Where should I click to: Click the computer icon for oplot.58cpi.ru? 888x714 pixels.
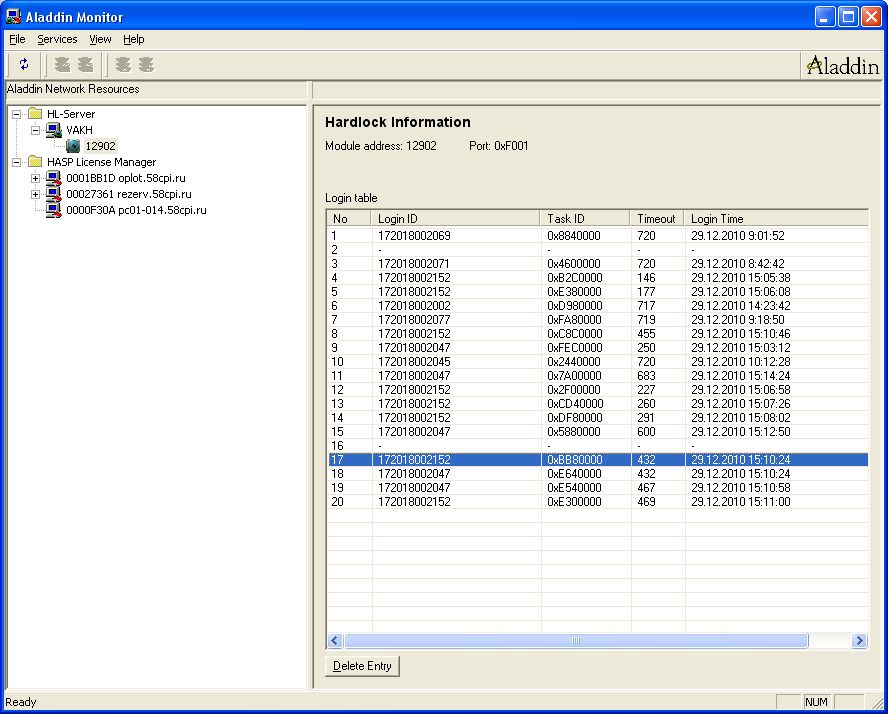coord(54,178)
